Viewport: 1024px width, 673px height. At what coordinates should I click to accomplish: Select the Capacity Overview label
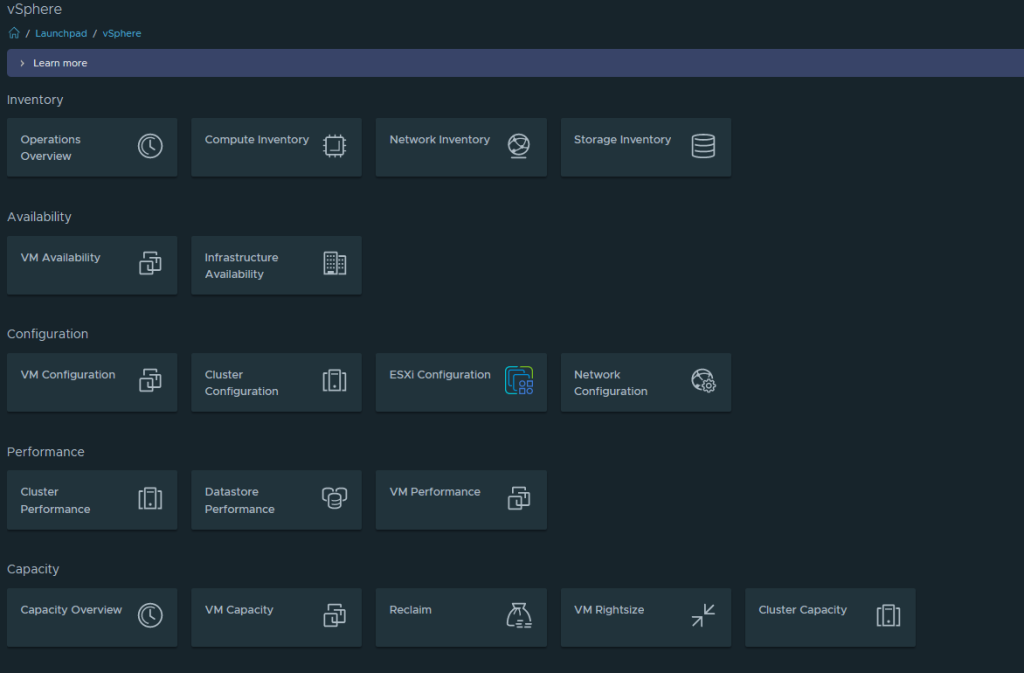pyautogui.click(x=71, y=610)
